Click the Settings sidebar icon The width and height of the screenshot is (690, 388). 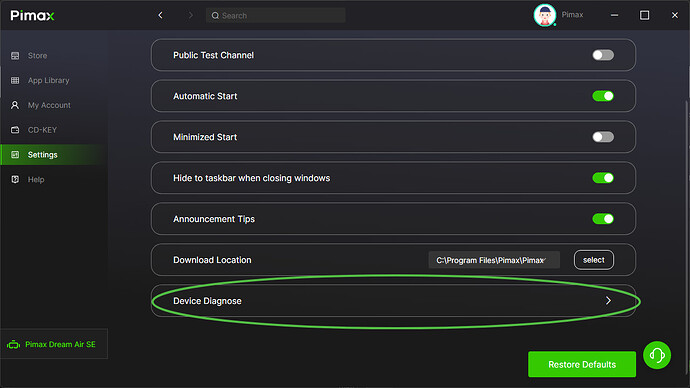pyautogui.click(x=15, y=154)
